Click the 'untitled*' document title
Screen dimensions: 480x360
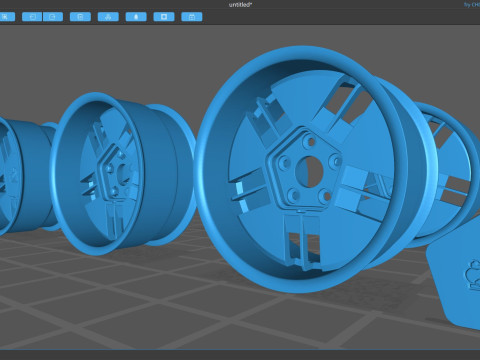pyautogui.click(x=240, y=5)
